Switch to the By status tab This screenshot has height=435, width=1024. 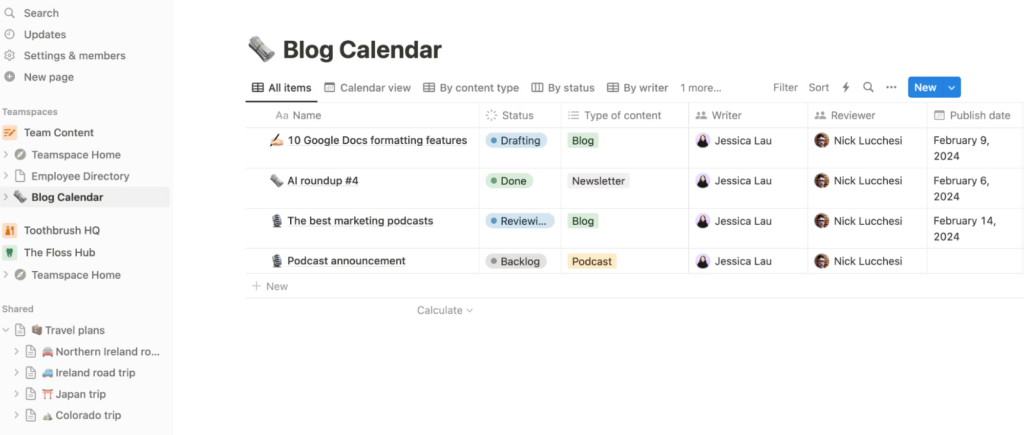pos(563,88)
